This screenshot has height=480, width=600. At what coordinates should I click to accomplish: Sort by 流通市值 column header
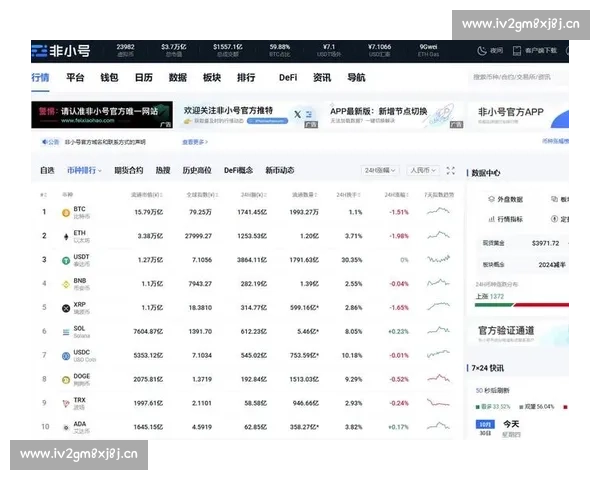[147, 195]
